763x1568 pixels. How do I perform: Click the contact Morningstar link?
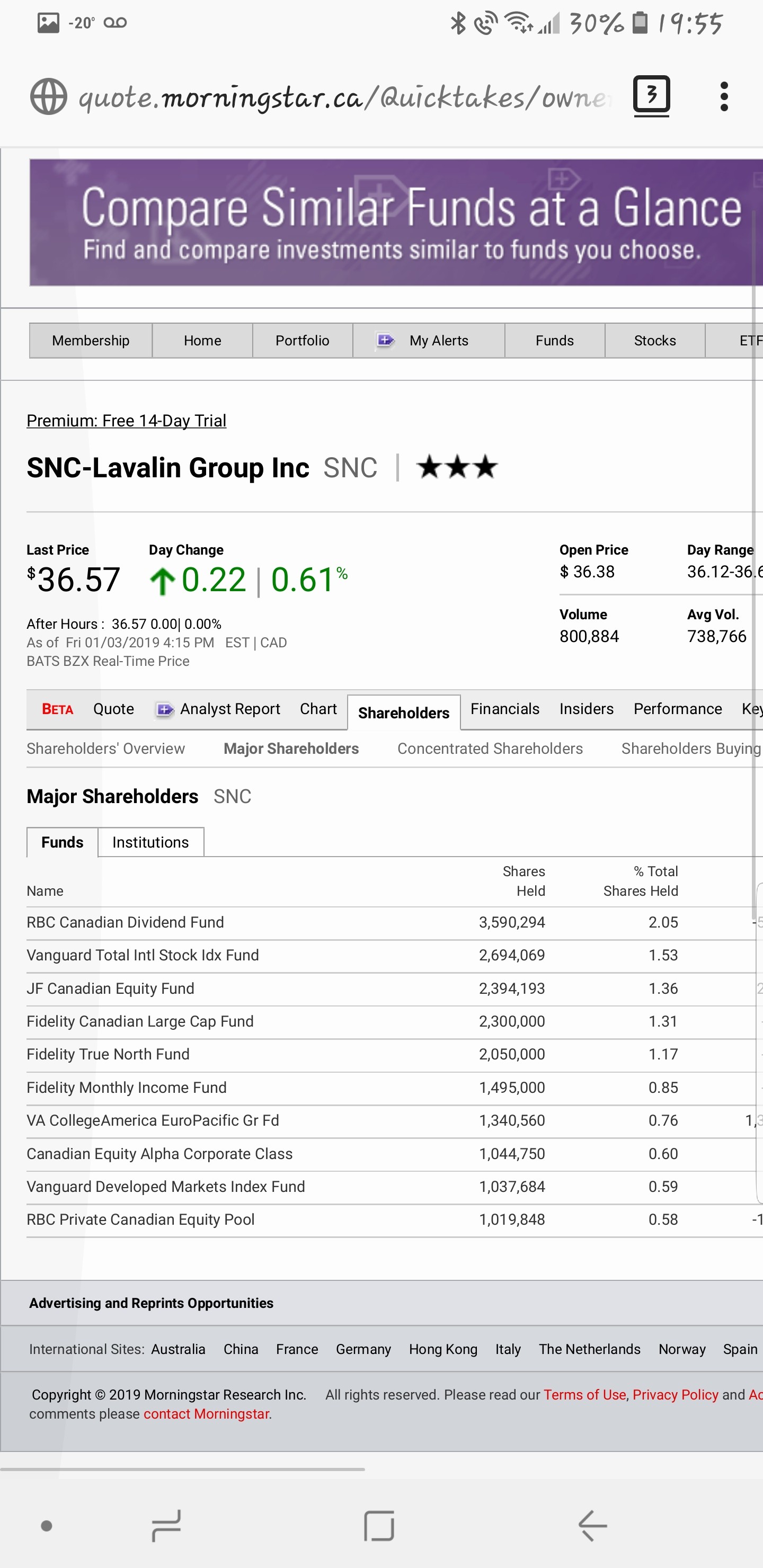coord(207,1413)
